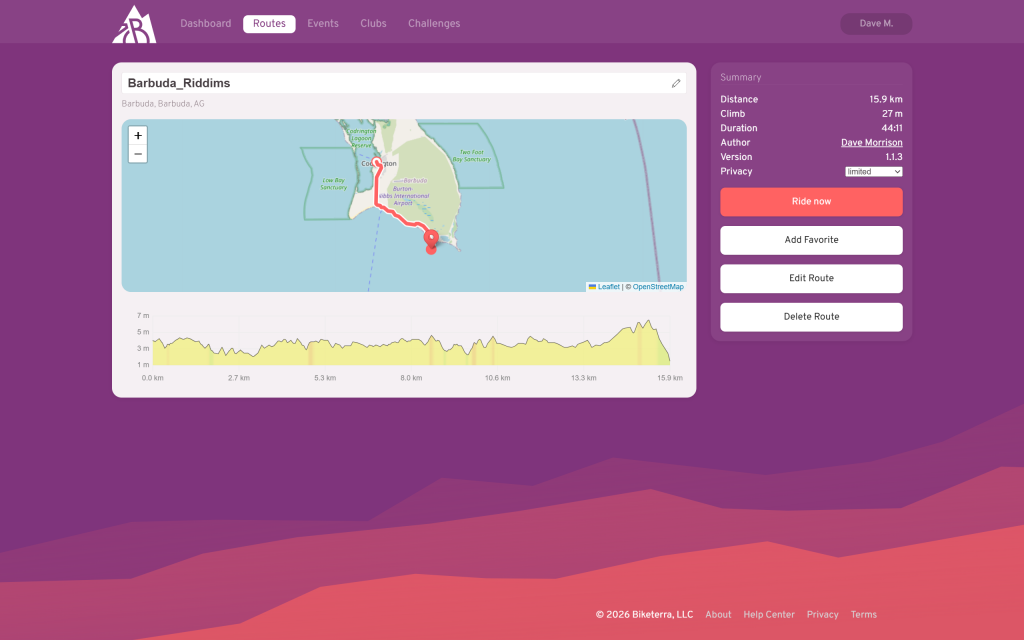Click the pencil edit icon beside route name
The image size is (1024, 640).
click(676, 84)
